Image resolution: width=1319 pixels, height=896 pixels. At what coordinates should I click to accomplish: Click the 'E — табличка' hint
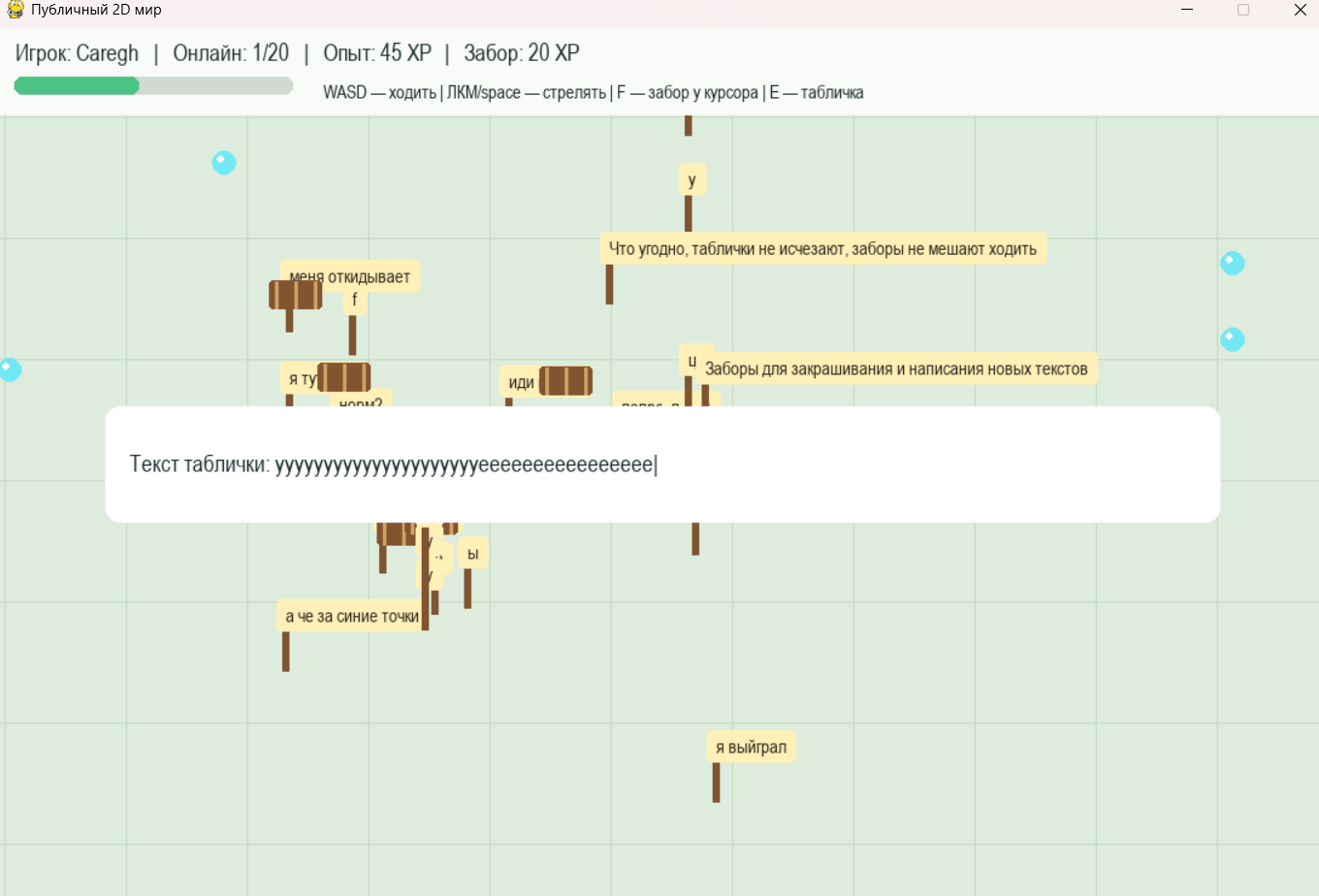(x=817, y=93)
